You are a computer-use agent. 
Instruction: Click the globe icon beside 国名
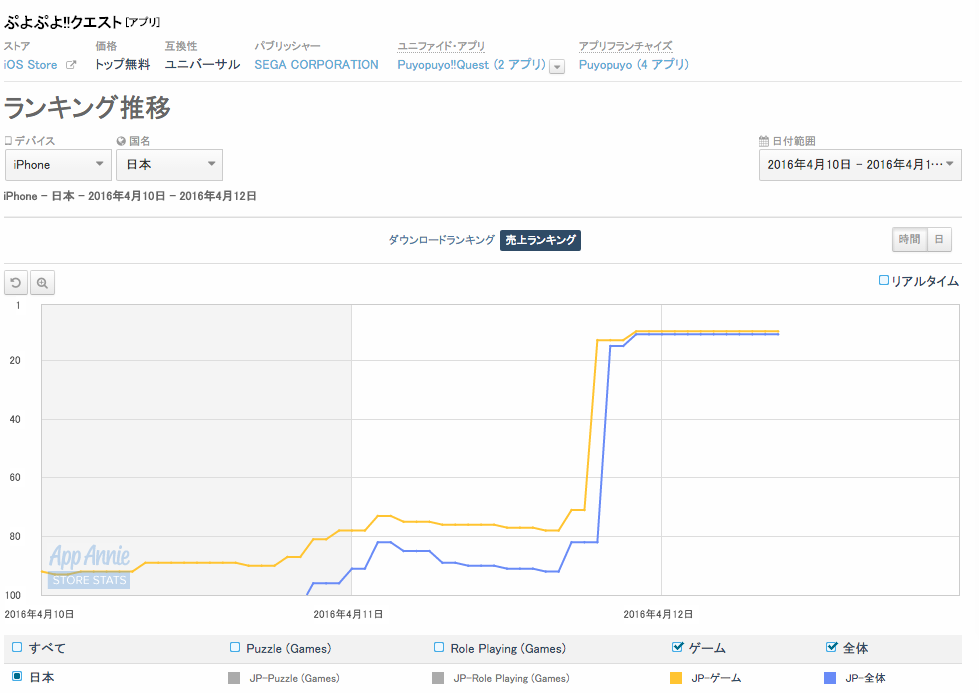tap(121, 141)
